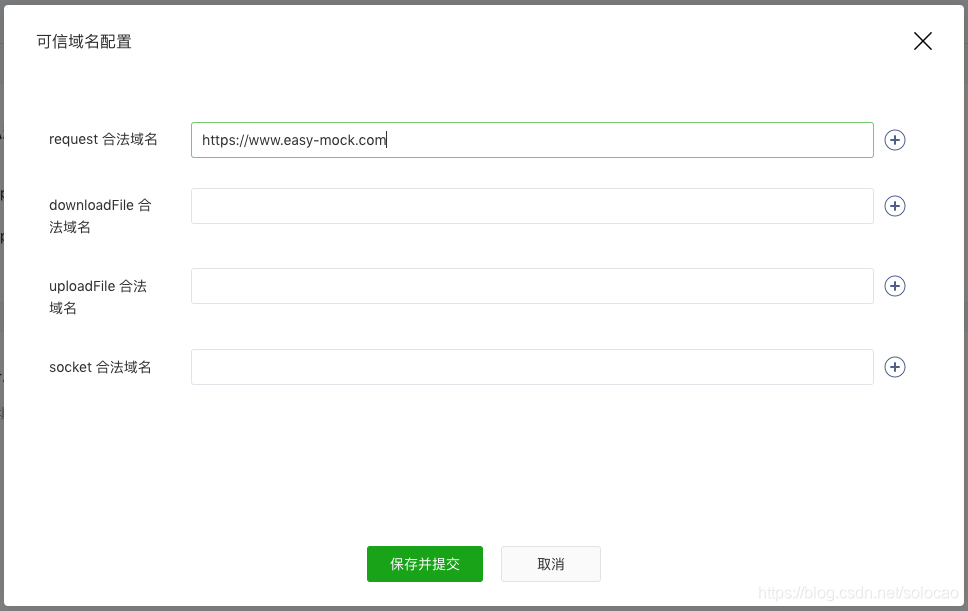The image size is (968, 611).
Task: Click the request 合法域名 label
Action: click(103, 139)
